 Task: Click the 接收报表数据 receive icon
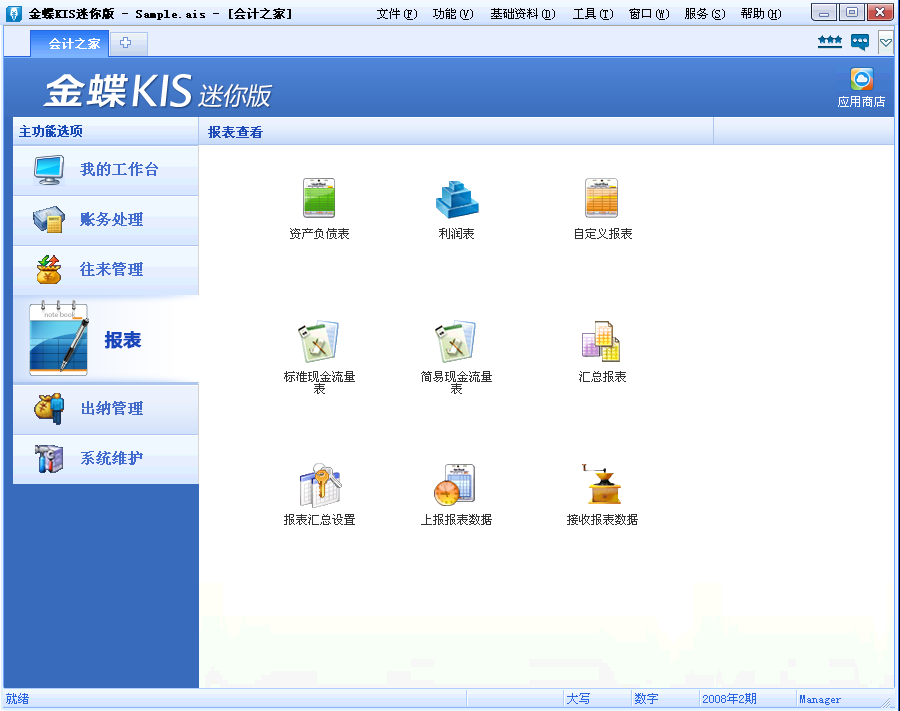602,486
